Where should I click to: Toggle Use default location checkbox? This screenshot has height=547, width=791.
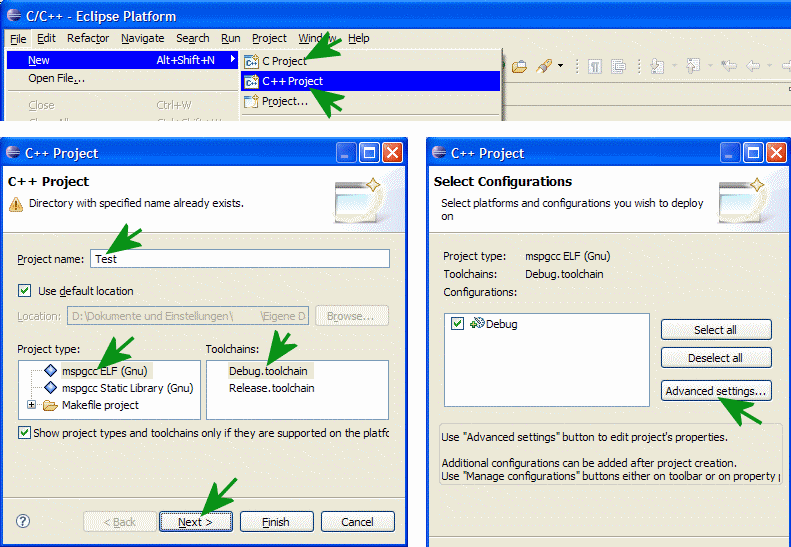(x=24, y=291)
